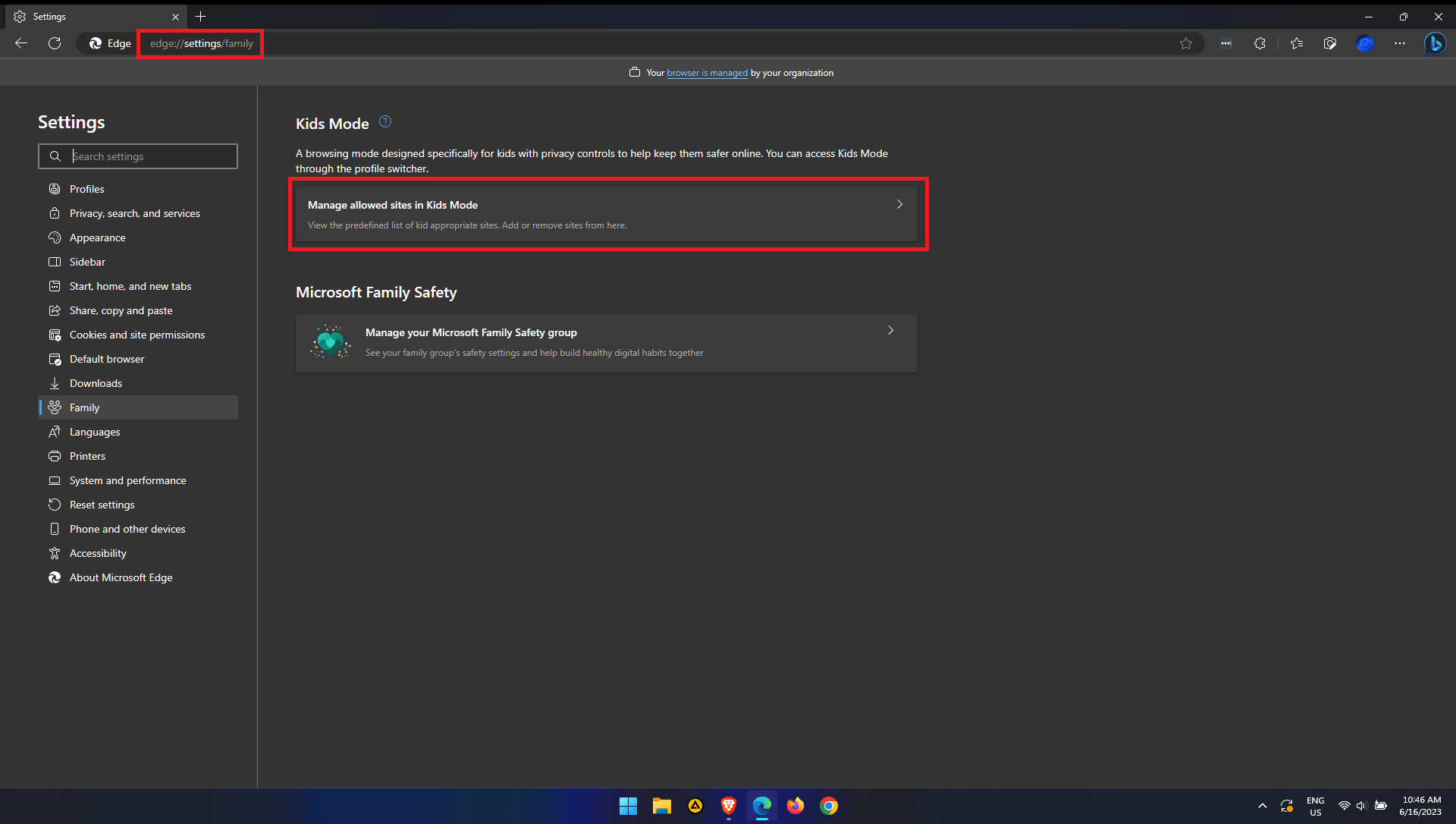Open Reset settings section
This screenshot has height=824, width=1456.
point(138,505)
